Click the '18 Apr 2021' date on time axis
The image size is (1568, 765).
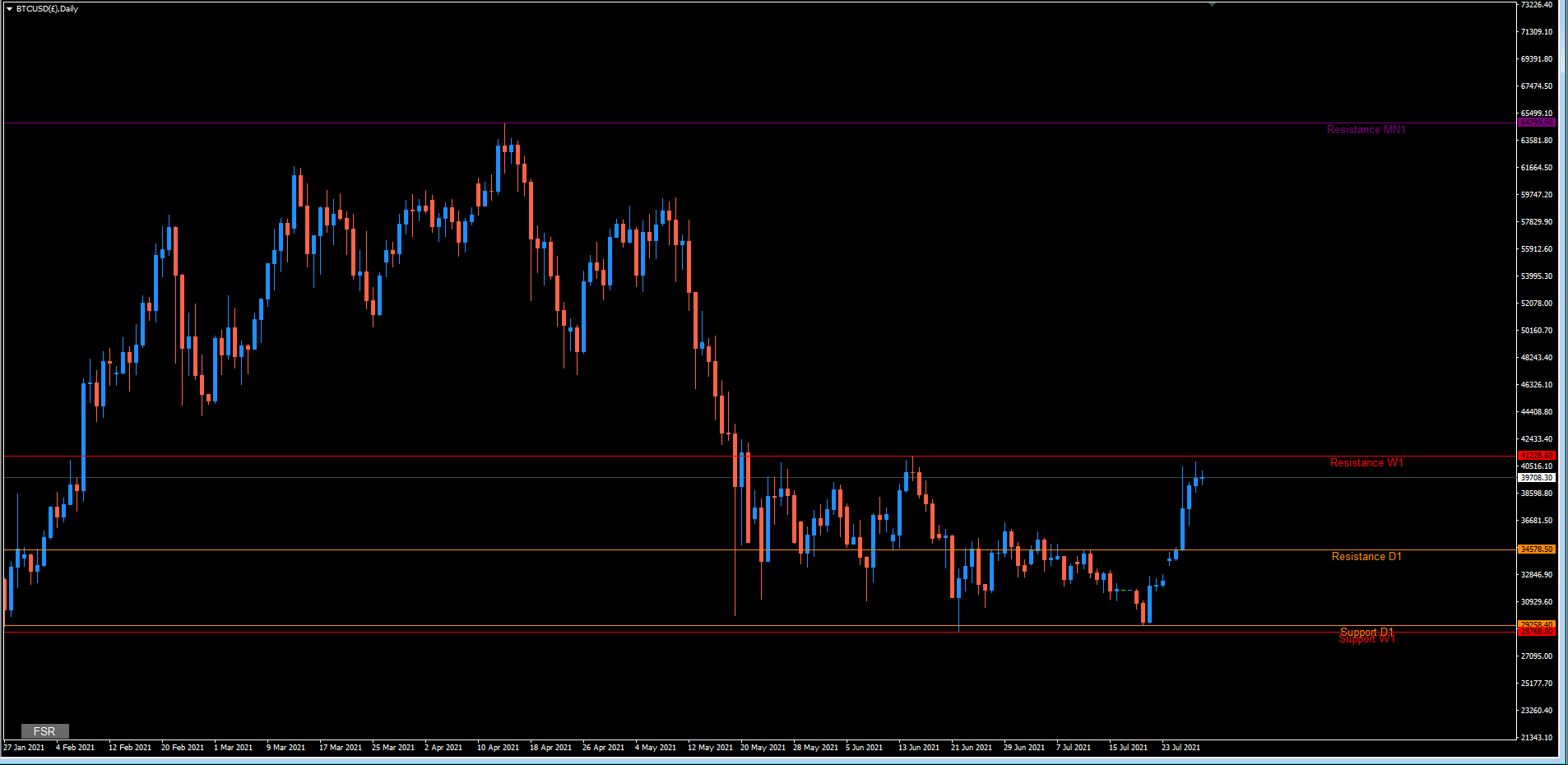pos(550,748)
